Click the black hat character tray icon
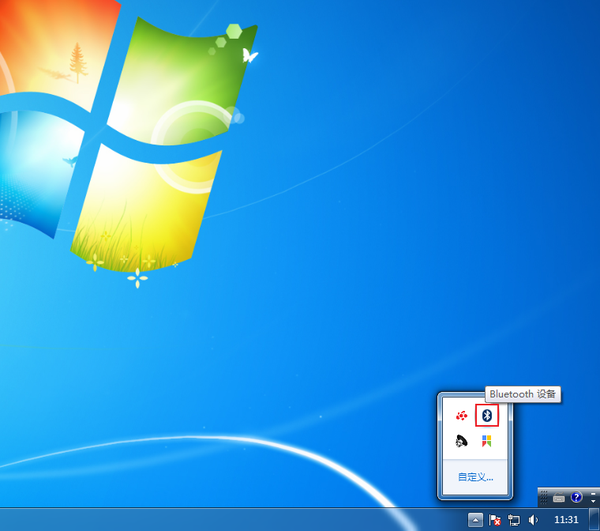 coord(461,441)
